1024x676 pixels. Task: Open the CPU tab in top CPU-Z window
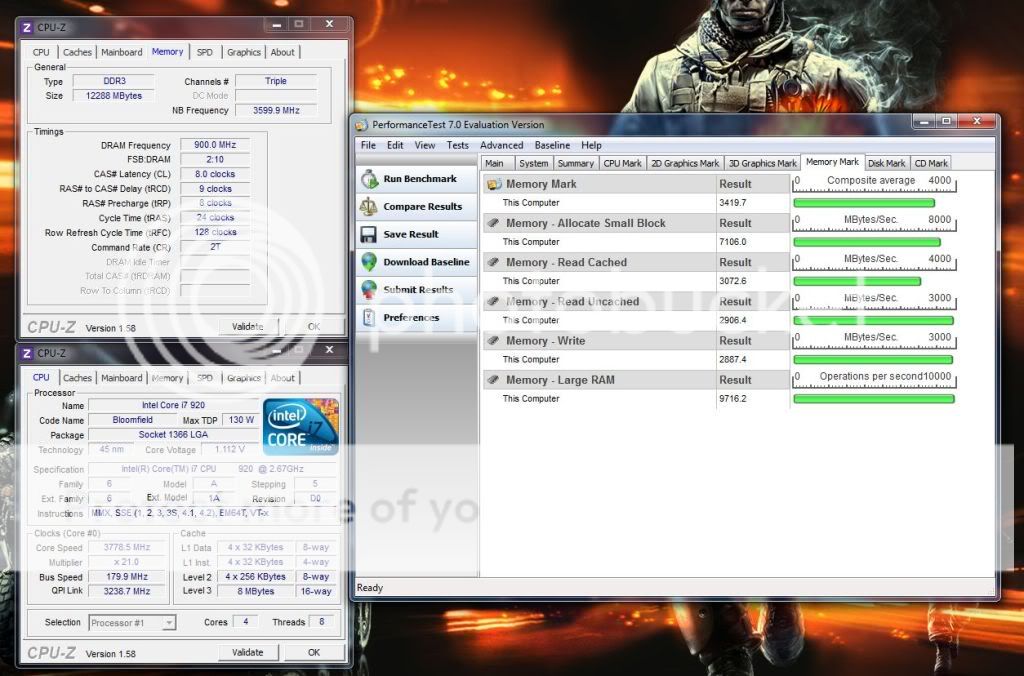pos(41,52)
